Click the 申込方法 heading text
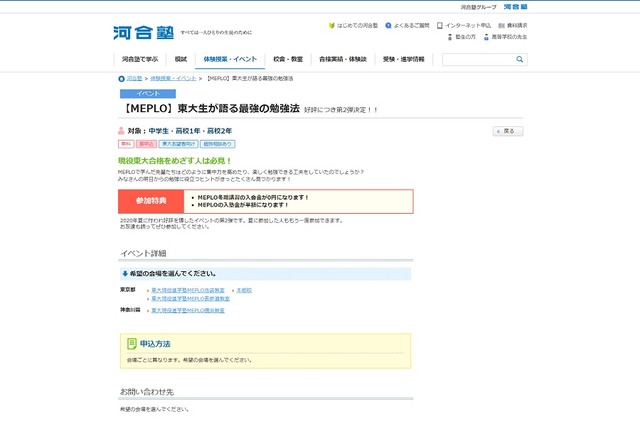 tap(155, 344)
